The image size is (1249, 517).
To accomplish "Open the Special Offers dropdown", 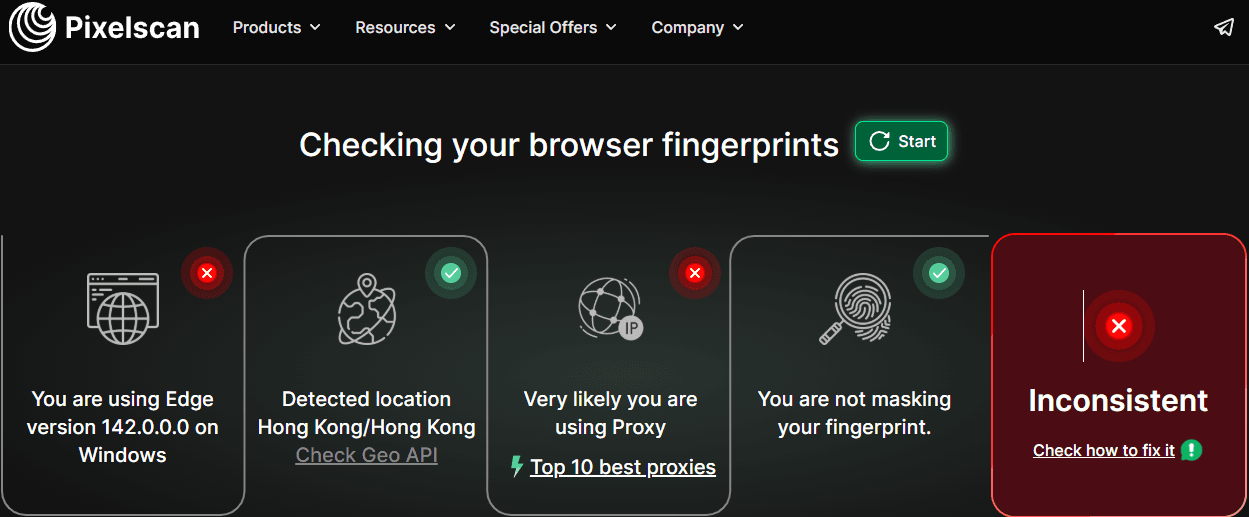I will pyautogui.click(x=553, y=28).
